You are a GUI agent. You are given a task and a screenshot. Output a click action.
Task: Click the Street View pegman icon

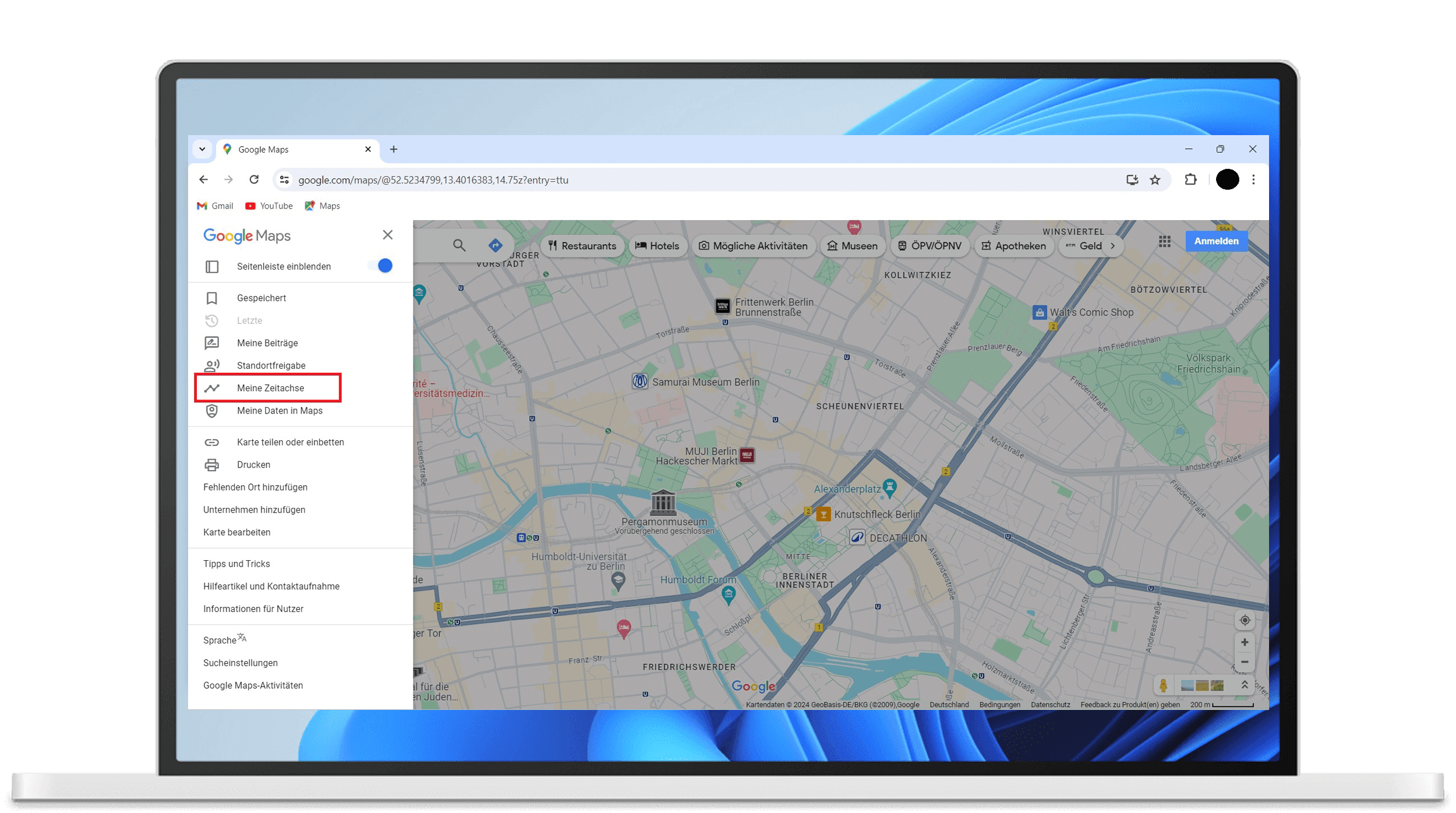pos(1163,685)
